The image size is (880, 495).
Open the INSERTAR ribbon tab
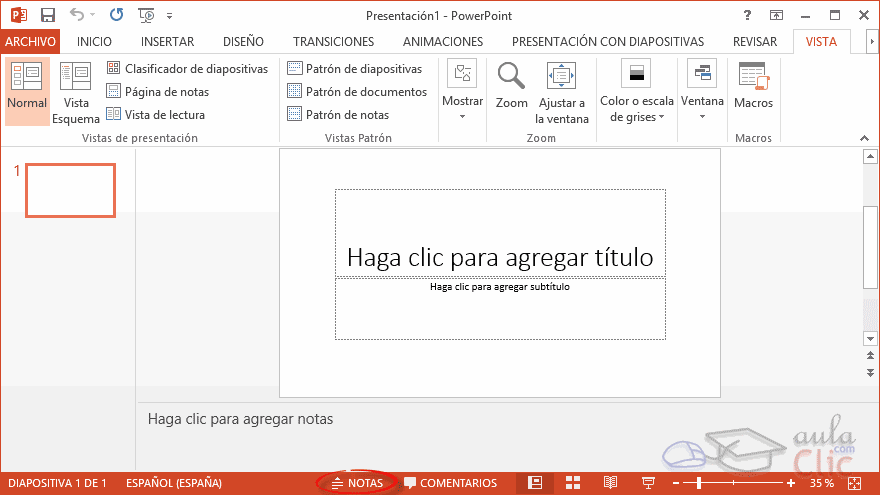(x=167, y=42)
